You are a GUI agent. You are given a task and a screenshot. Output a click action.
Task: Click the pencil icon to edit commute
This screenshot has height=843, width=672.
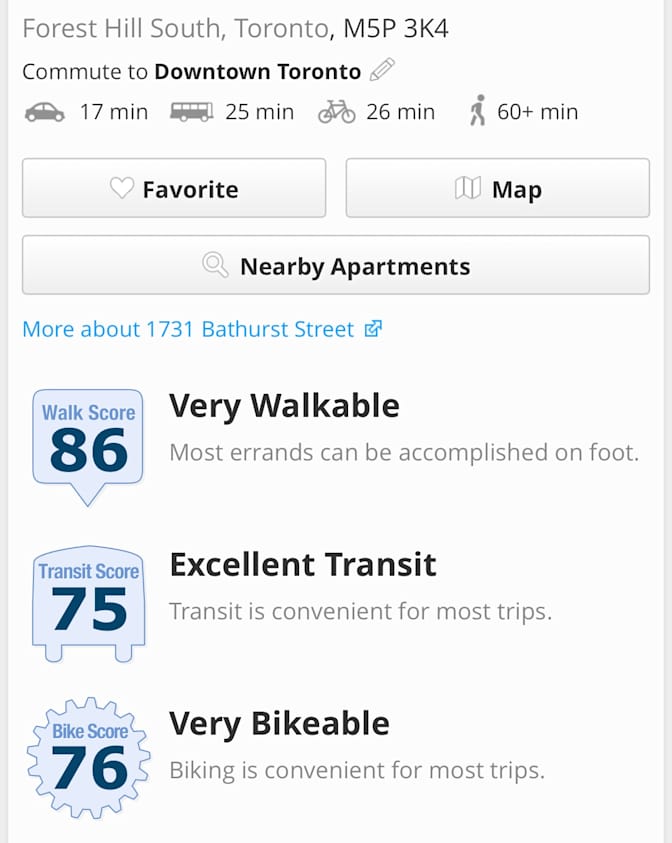382,71
